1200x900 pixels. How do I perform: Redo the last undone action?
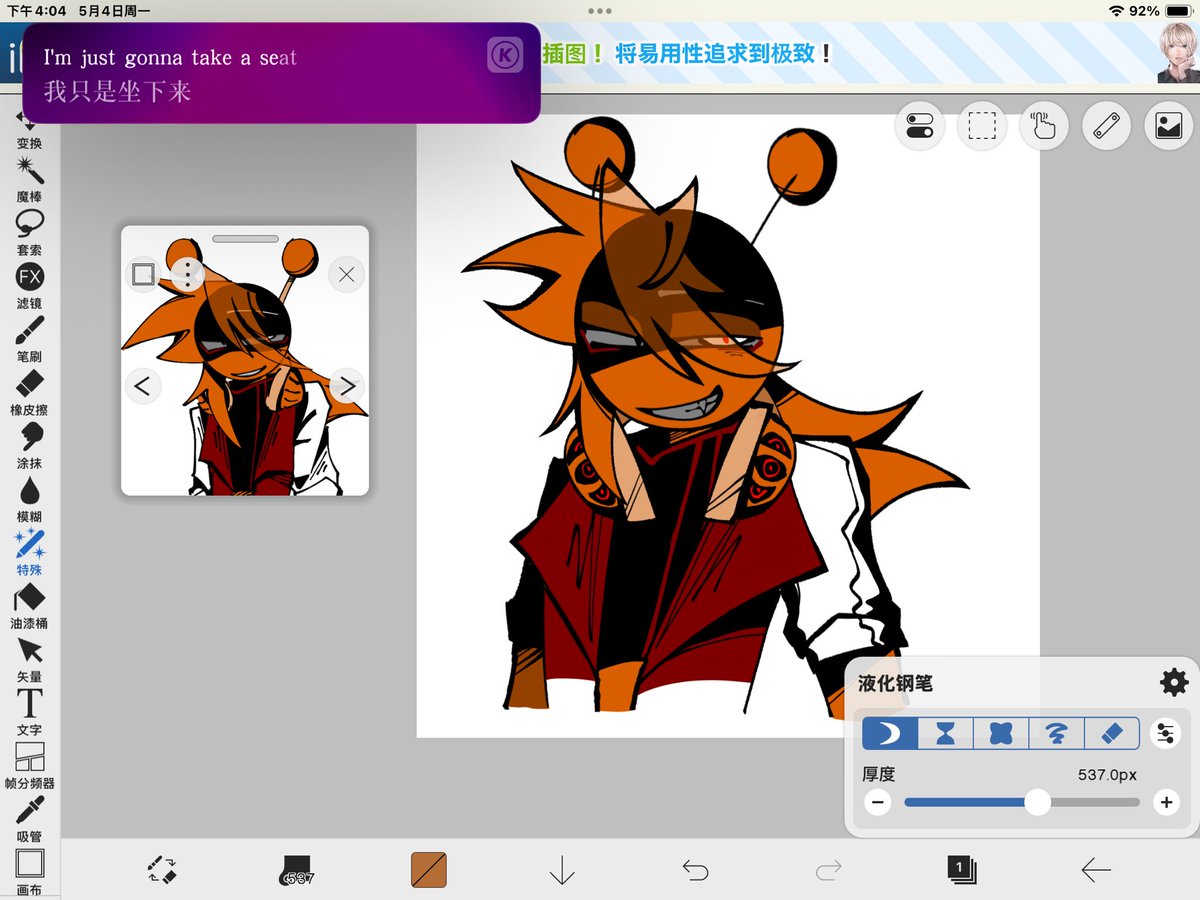tap(828, 870)
